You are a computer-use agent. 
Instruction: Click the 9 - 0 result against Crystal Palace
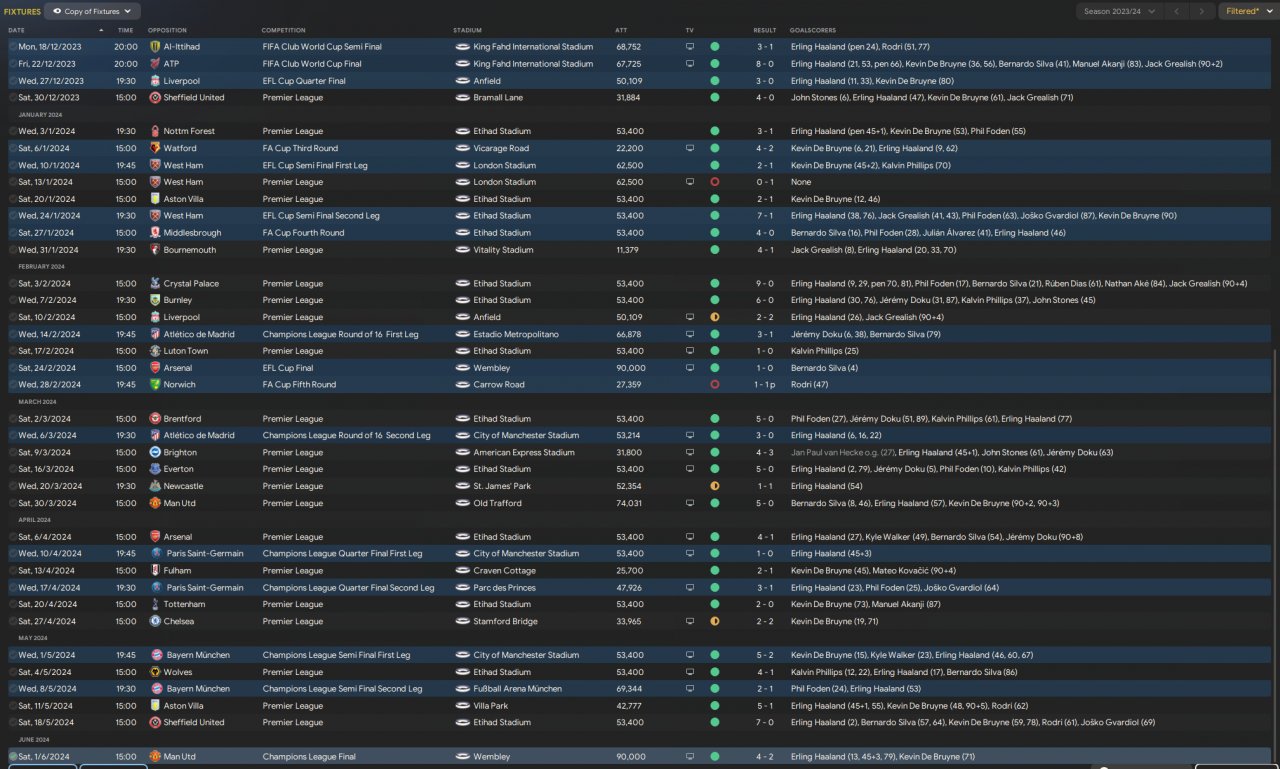(x=764, y=284)
